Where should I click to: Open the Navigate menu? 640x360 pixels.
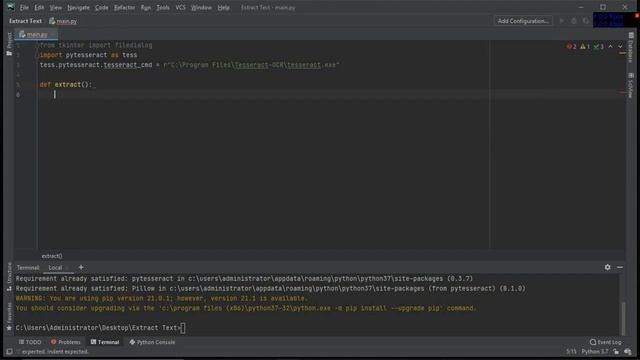pyautogui.click(x=78, y=7)
